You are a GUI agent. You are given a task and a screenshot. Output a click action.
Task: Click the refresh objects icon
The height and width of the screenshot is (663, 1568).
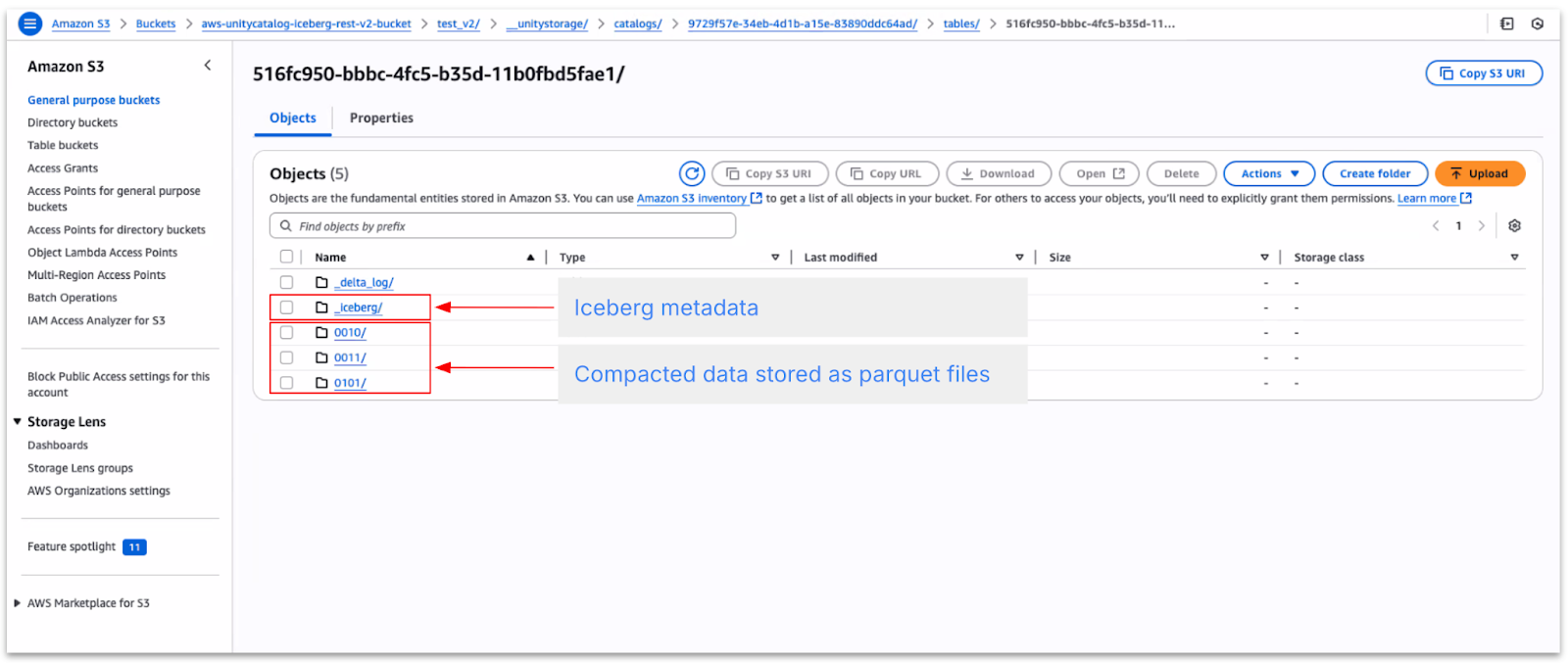point(692,173)
